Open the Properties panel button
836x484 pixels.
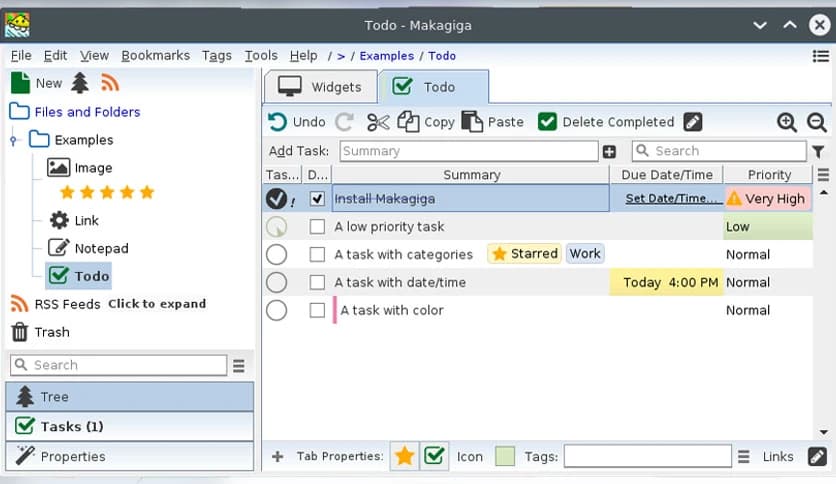click(130, 456)
